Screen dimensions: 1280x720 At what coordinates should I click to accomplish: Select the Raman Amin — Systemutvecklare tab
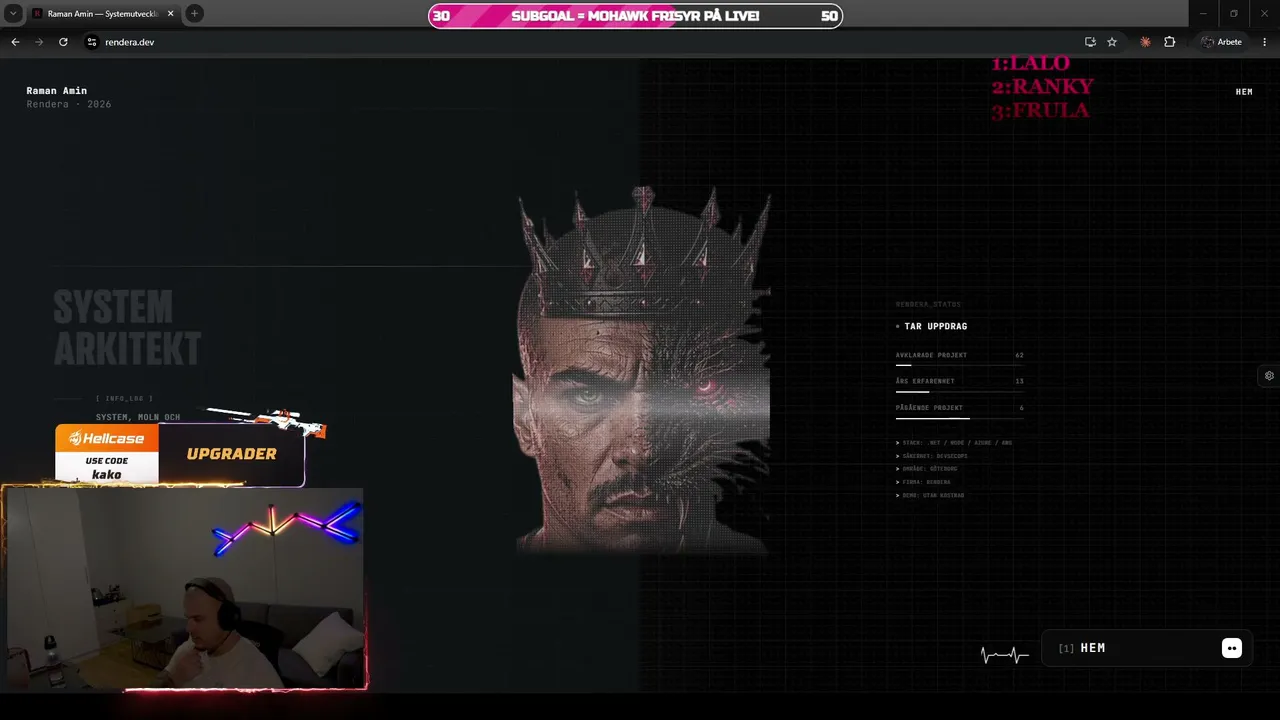coord(103,14)
